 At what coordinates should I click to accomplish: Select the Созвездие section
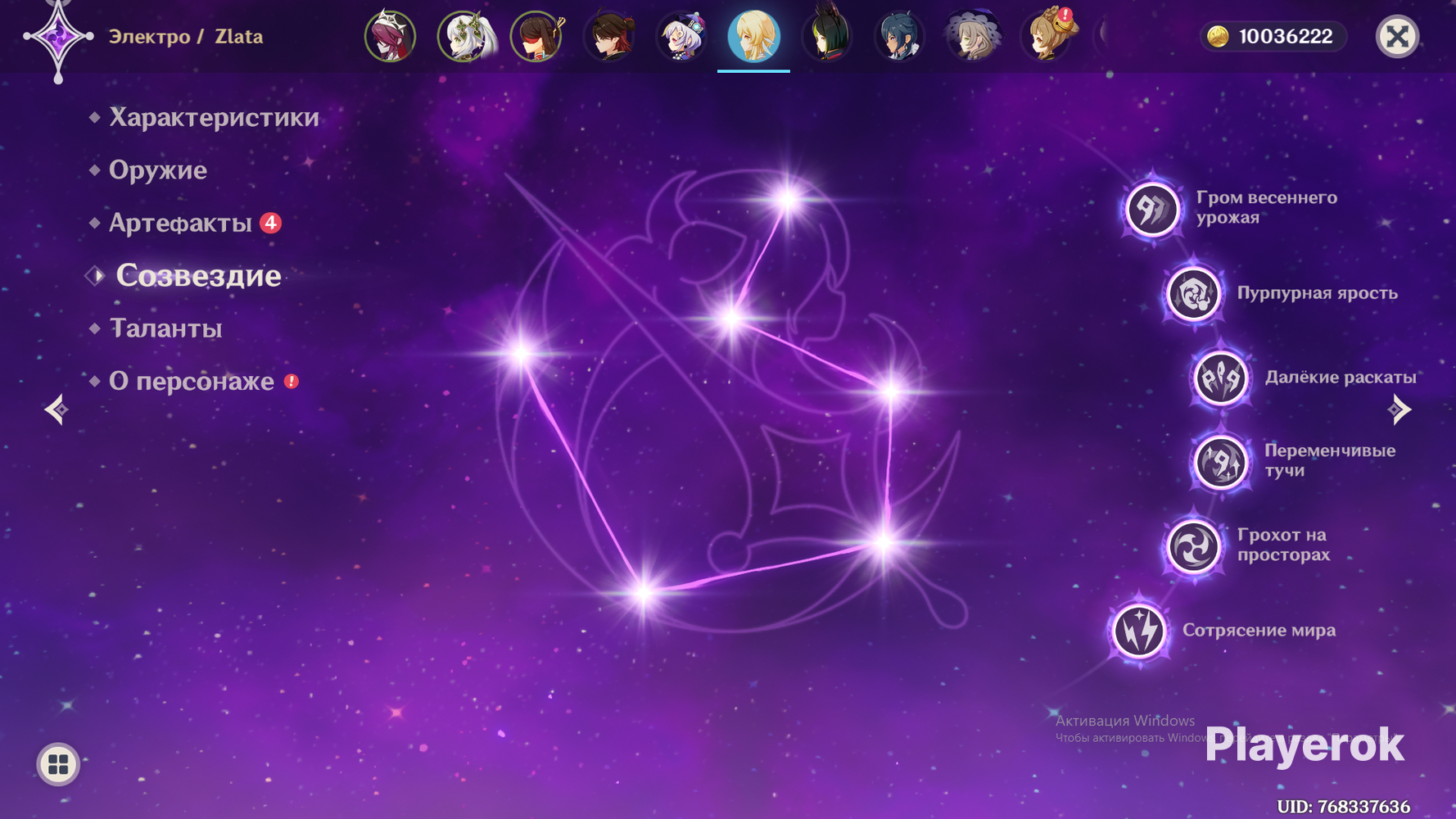click(198, 275)
